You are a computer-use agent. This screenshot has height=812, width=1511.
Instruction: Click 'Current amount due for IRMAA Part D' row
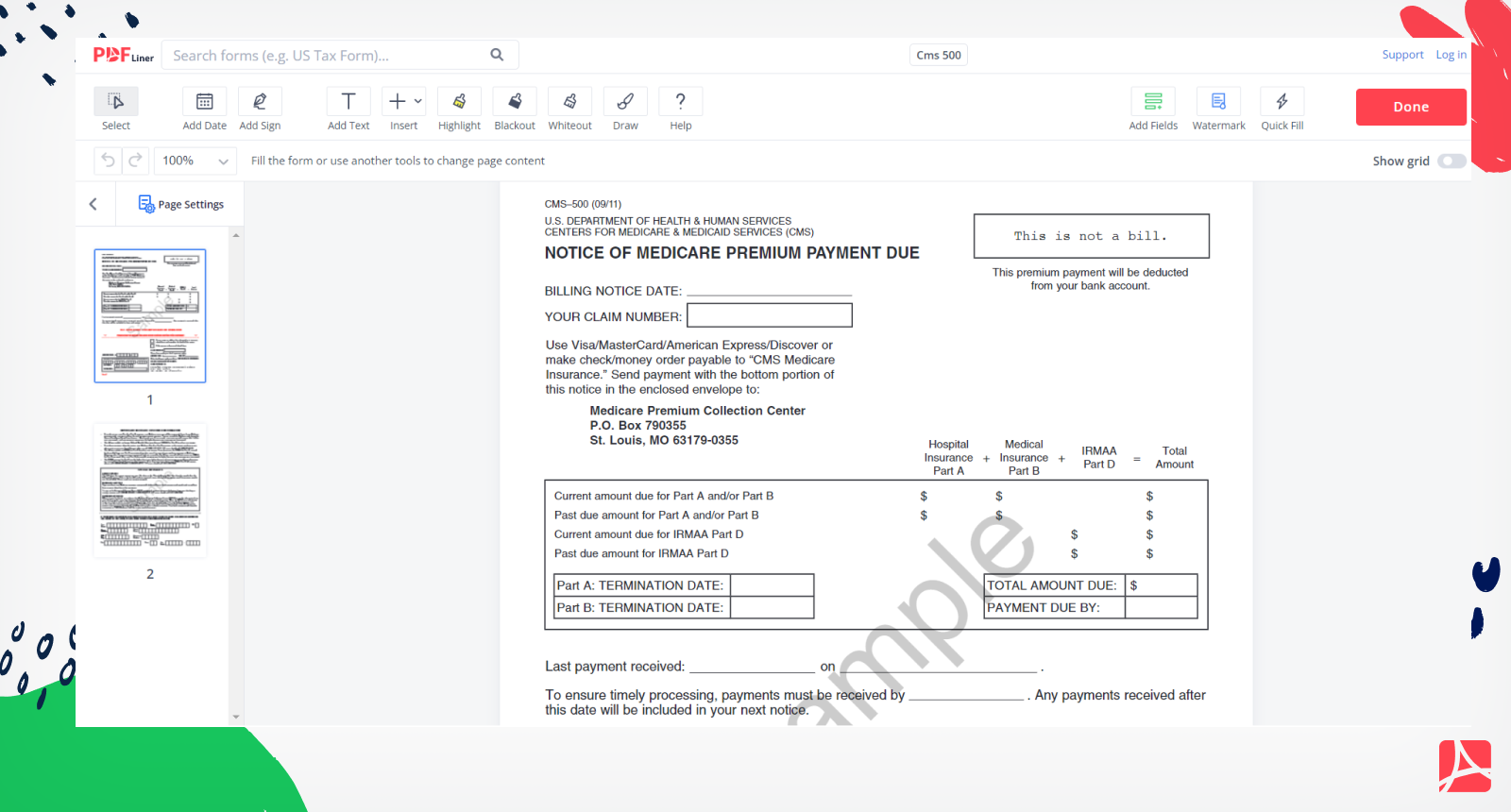(876, 534)
